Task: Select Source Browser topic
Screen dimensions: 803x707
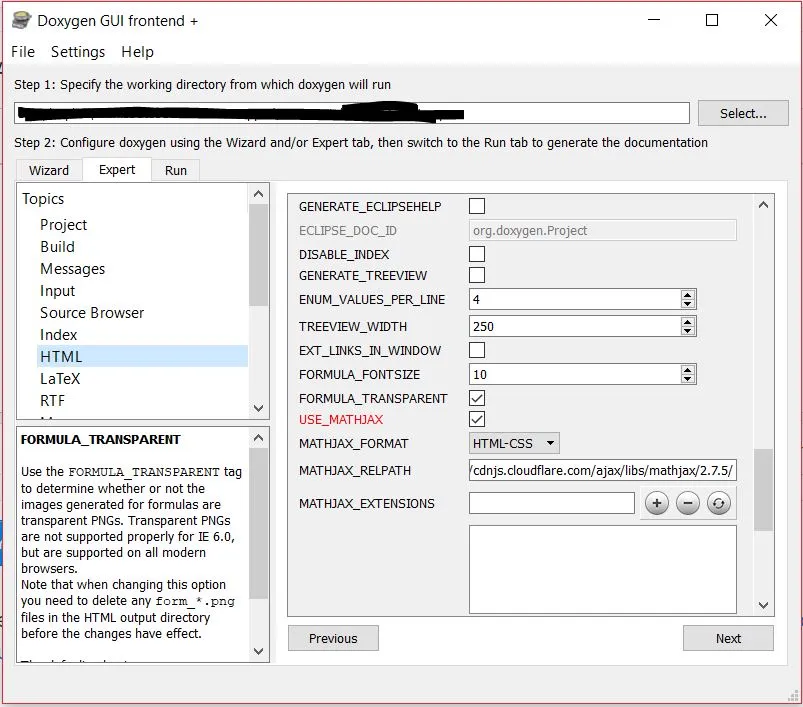Action: tap(92, 313)
